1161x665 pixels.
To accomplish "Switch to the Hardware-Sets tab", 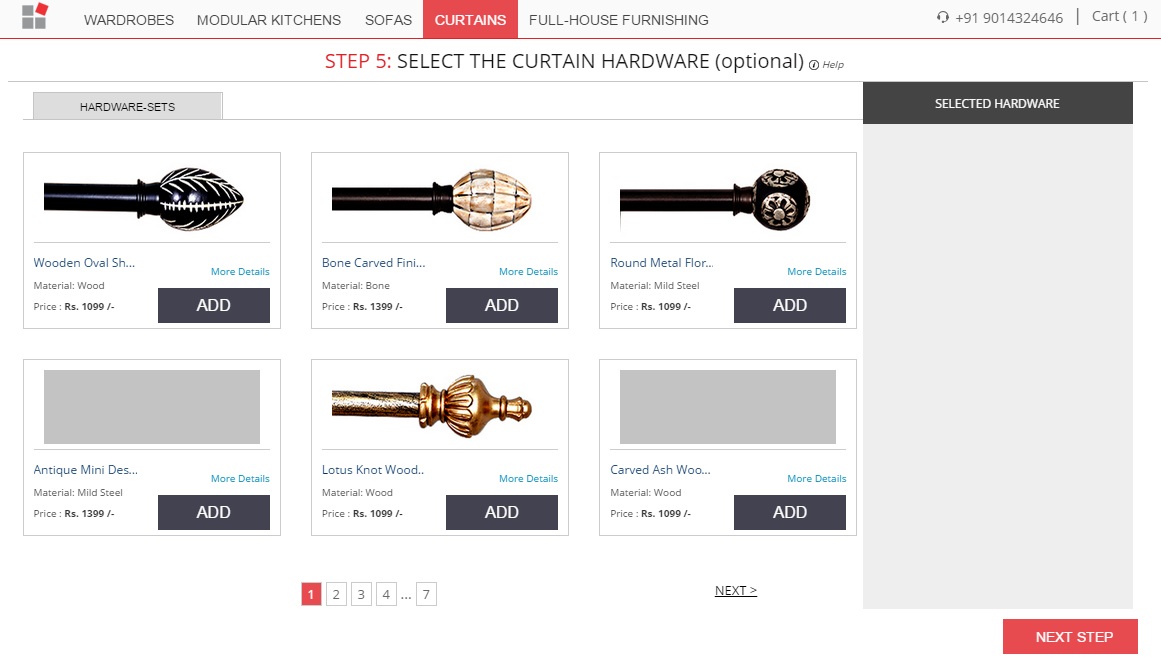I will point(127,106).
